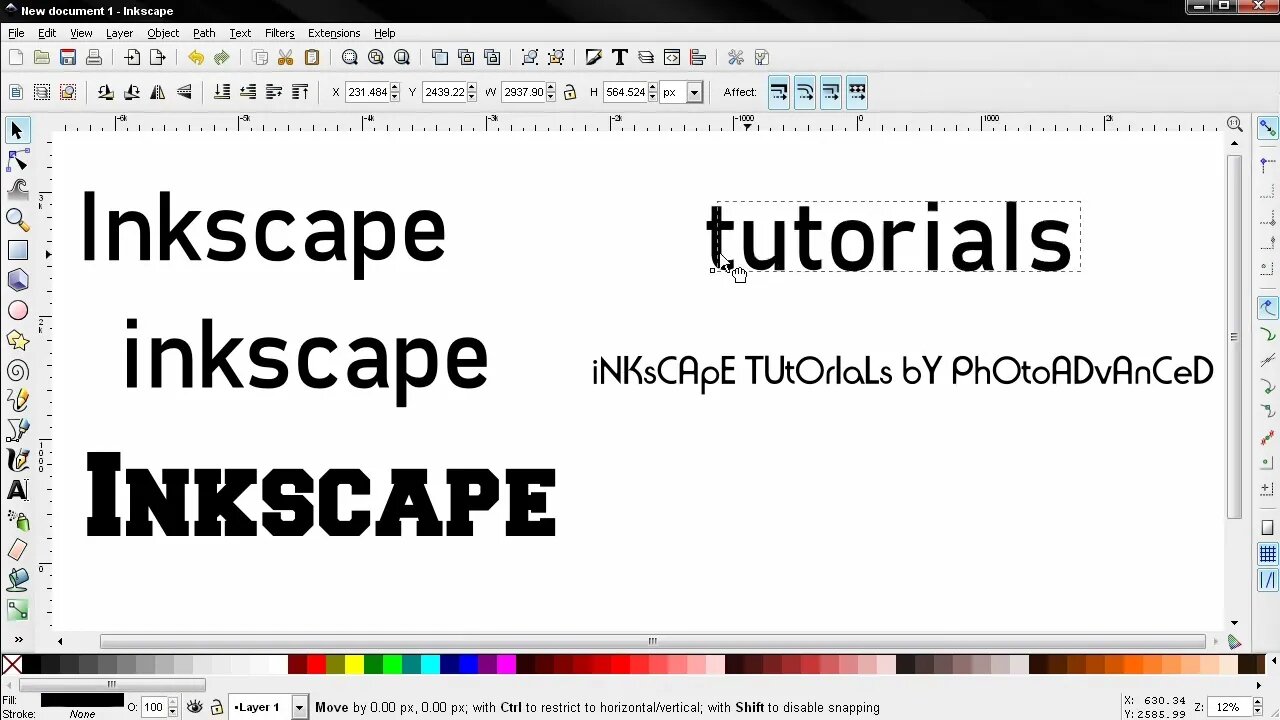Select the Spiral tool
The width and height of the screenshot is (1280, 720).
[x=17, y=371]
